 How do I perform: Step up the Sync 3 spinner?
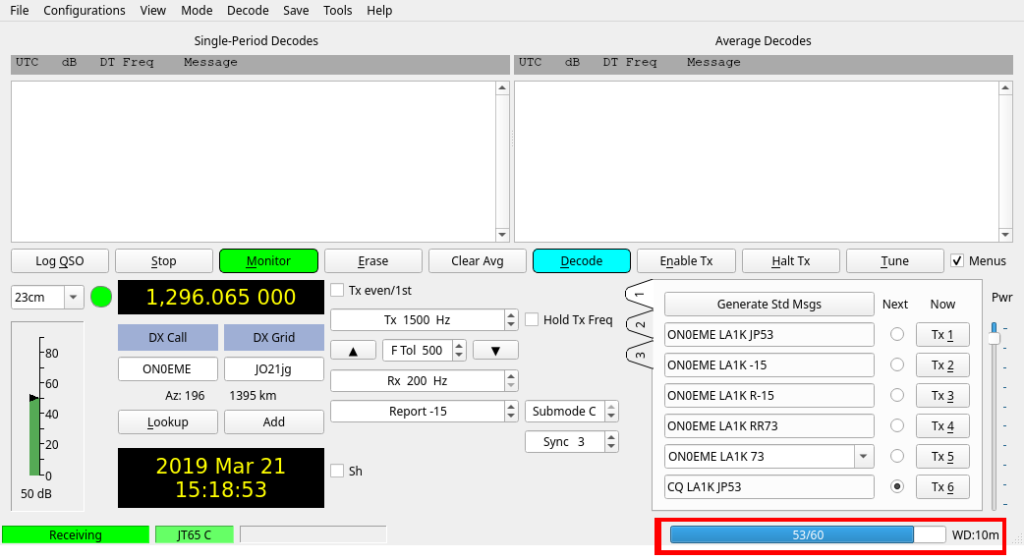point(611,436)
